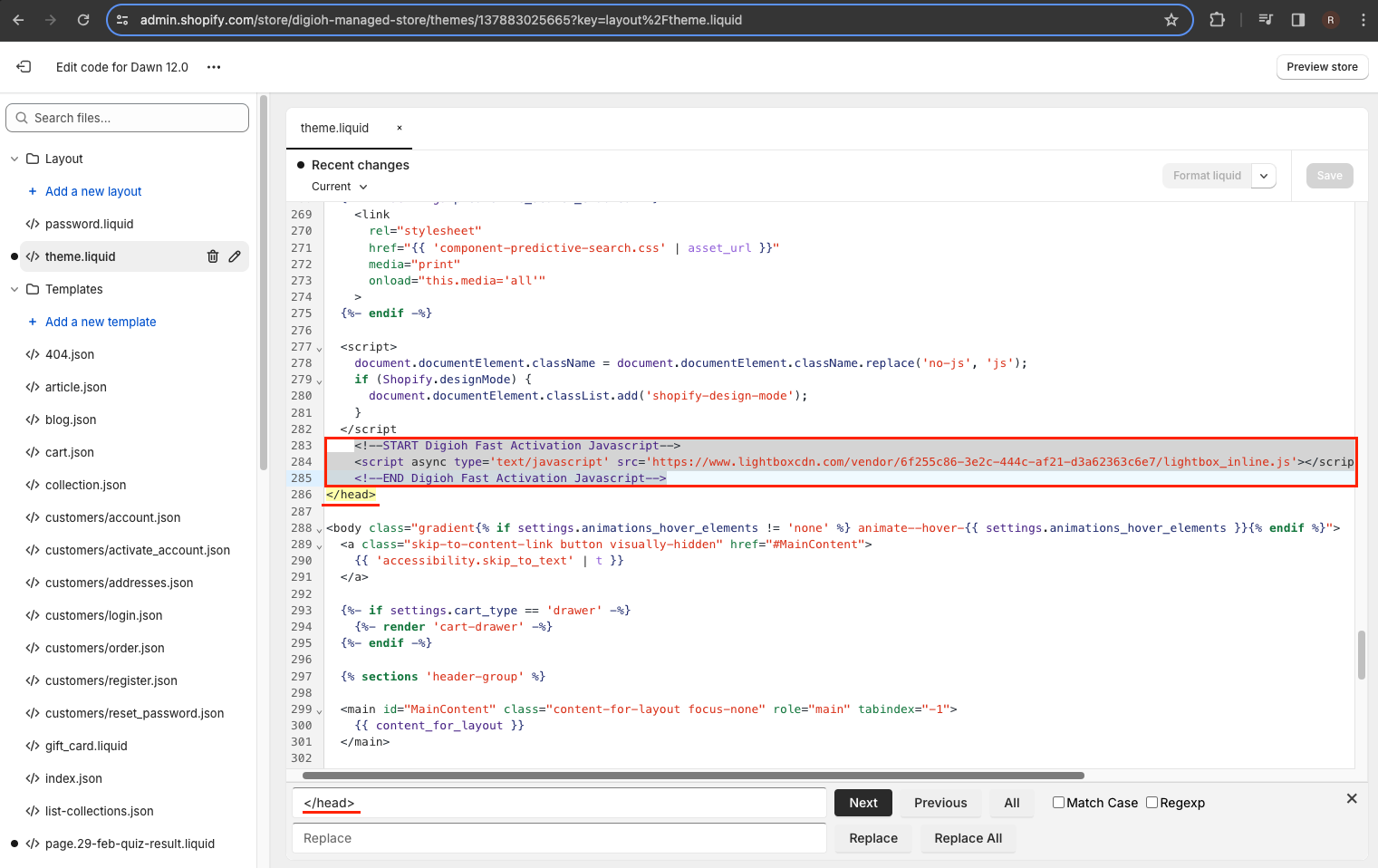This screenshot has width=1378, height=868.
Task: View site information icon in address bar
Action: (x=123, y=20)
